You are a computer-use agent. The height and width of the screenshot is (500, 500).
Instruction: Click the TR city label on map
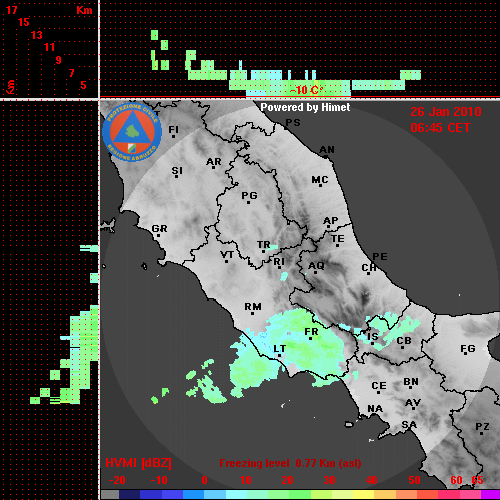264,245
